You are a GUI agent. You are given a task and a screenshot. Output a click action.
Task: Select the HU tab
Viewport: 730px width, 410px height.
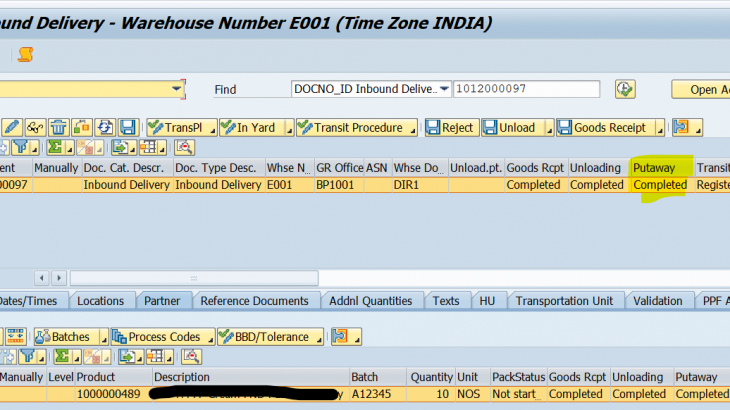point(487,301)
